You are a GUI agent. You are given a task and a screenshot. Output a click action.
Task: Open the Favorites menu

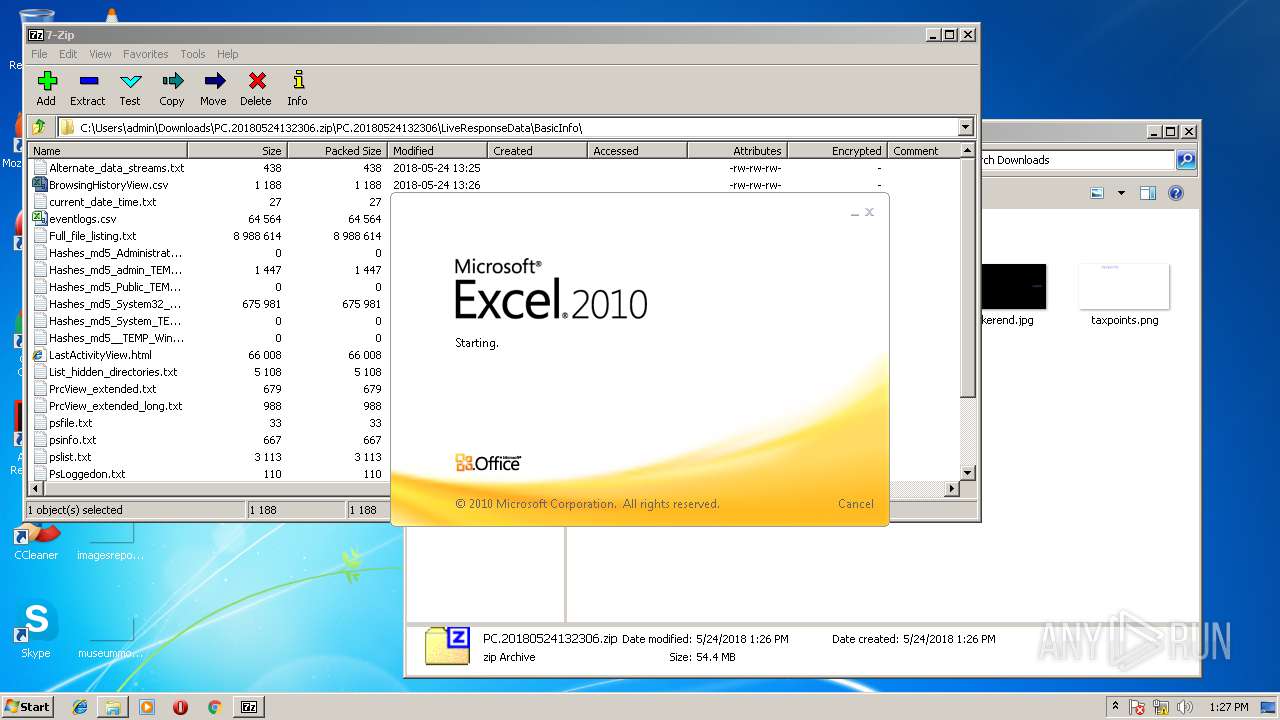146,54
